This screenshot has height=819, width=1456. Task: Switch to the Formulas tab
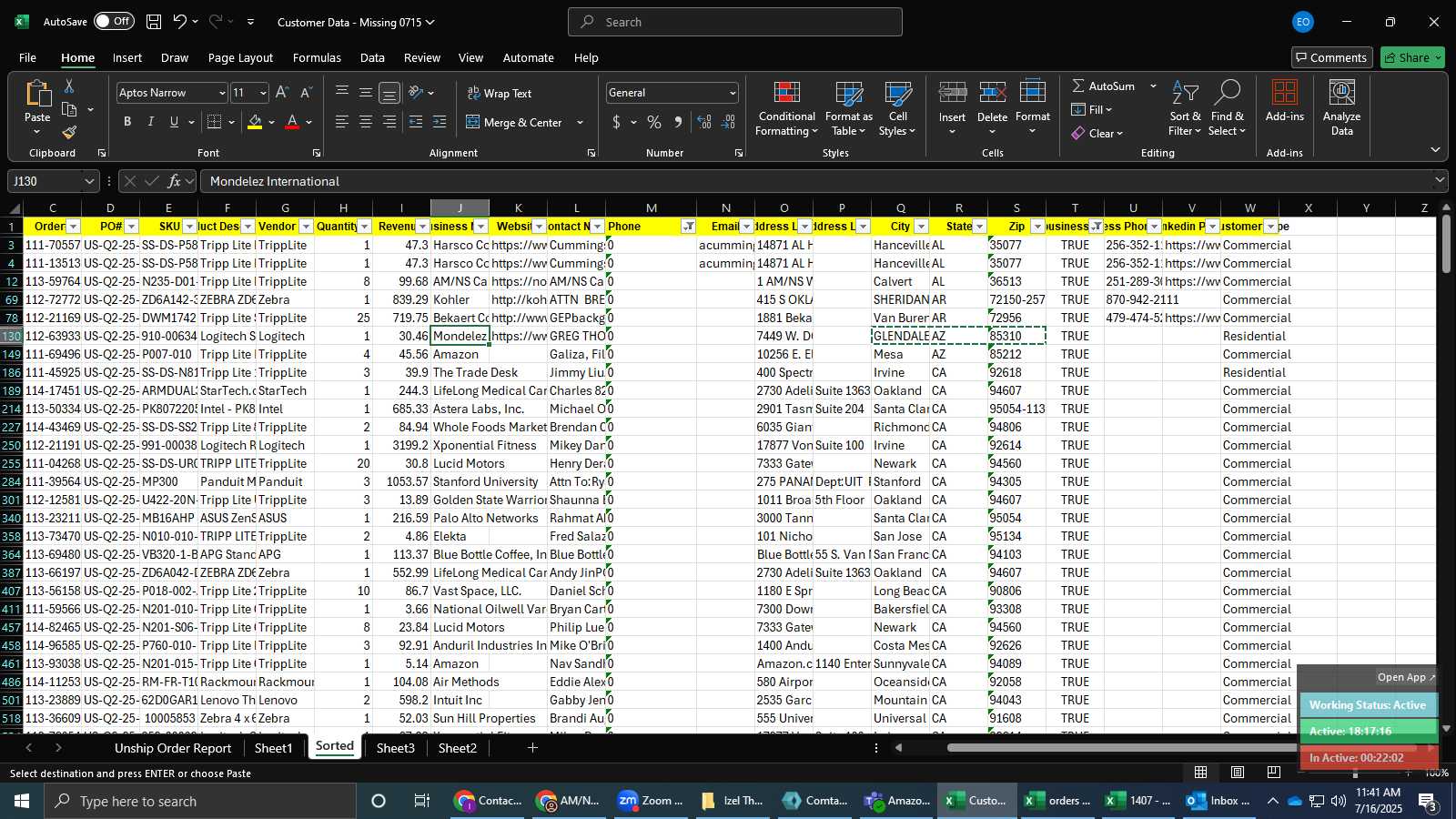(x=317, y=57)
